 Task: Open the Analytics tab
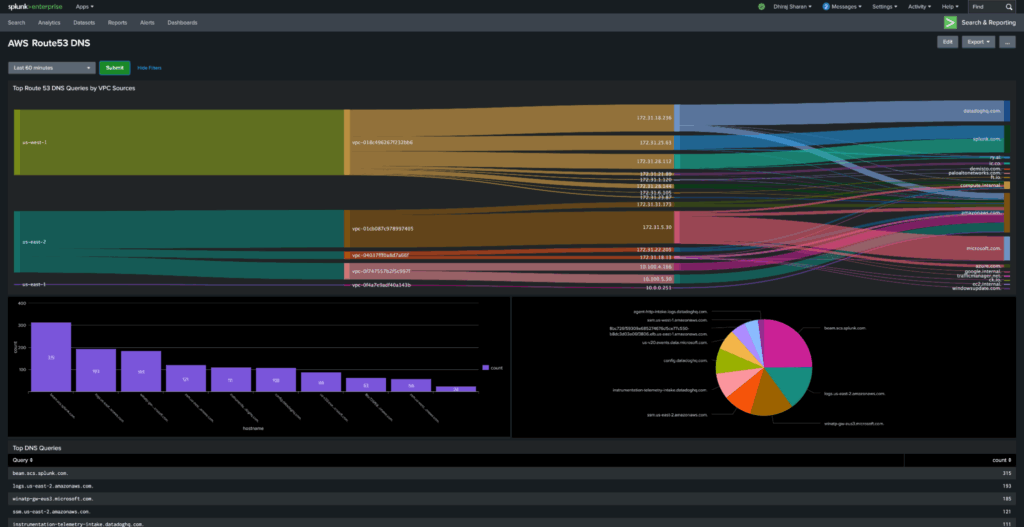[49, 22]
